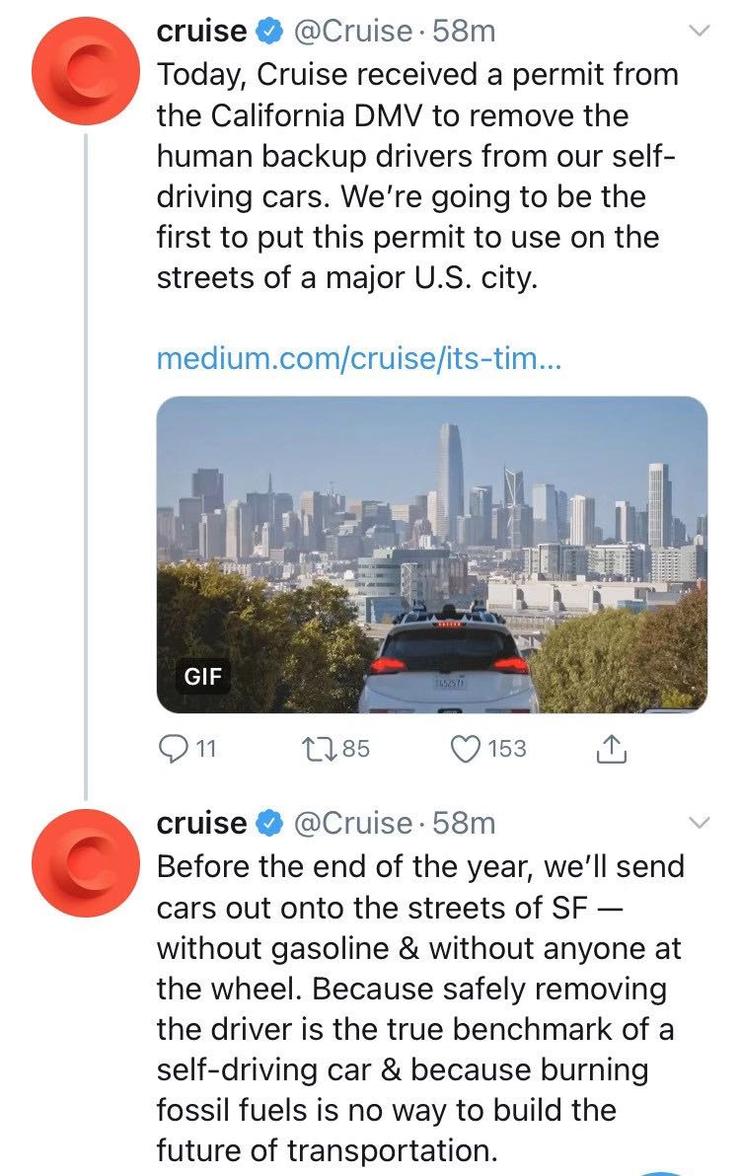Open the @Cruise handle on first tweet
Image resolution: width=740 pixels, height=1176 pixels.
point(352,31)
